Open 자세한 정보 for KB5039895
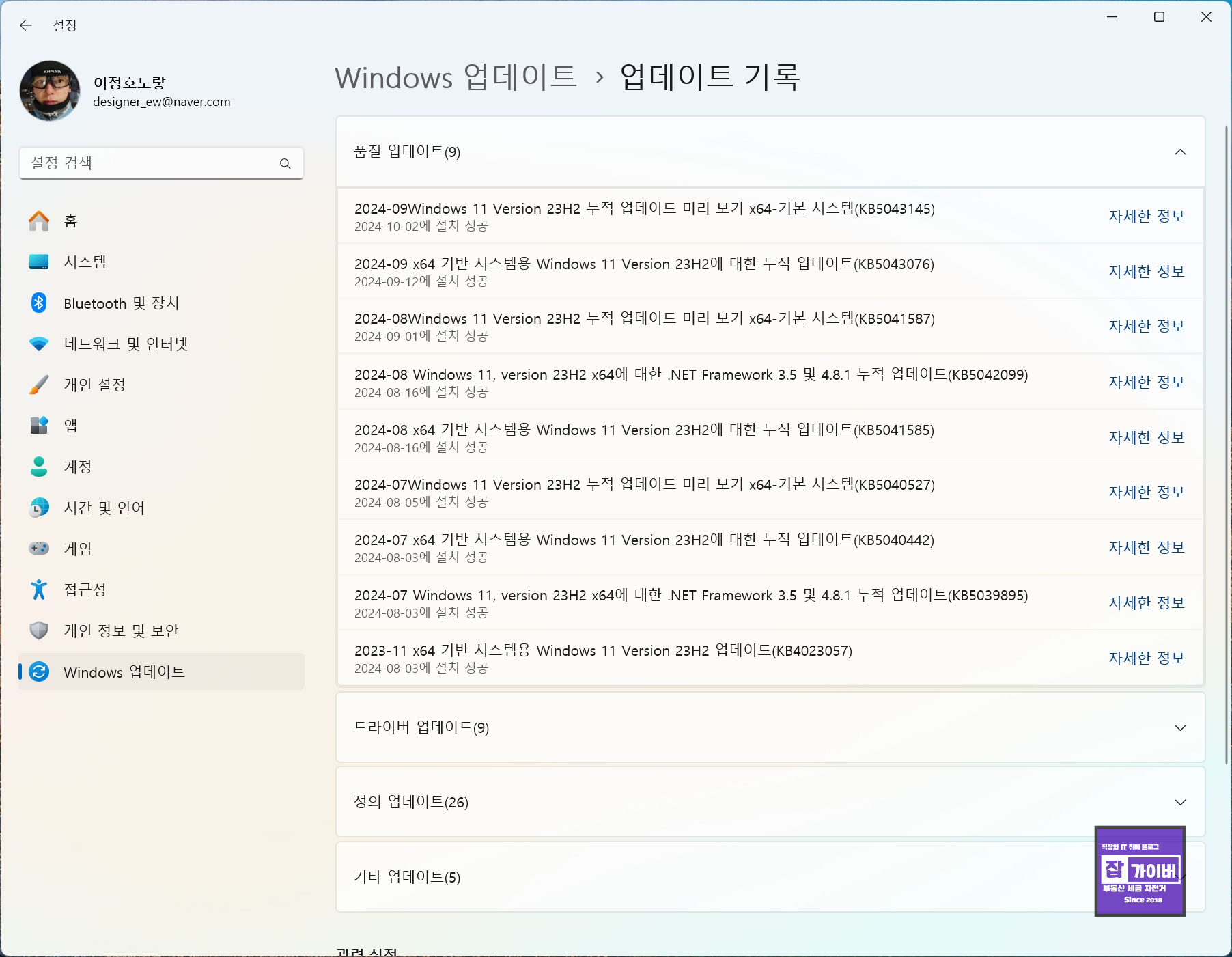 coord(1146,602)
